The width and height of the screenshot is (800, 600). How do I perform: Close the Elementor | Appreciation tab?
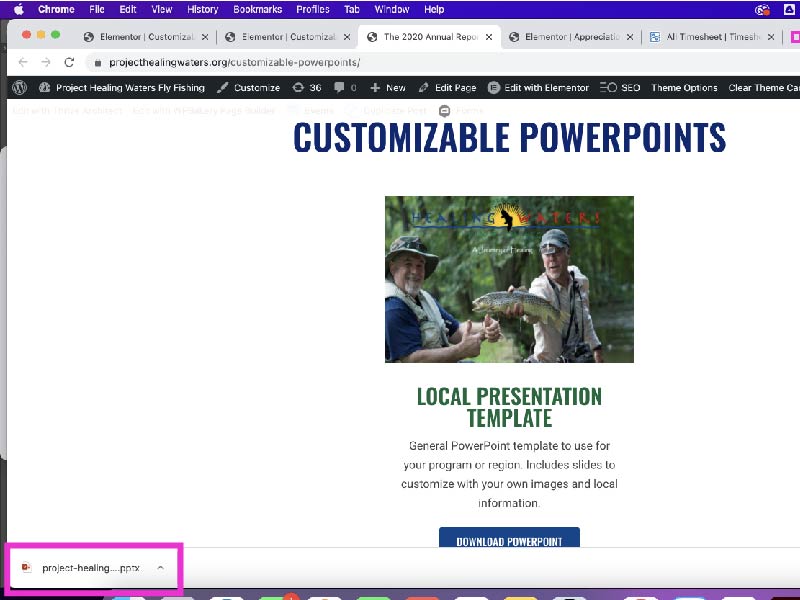pyautogui.click(x=630, y=37)
